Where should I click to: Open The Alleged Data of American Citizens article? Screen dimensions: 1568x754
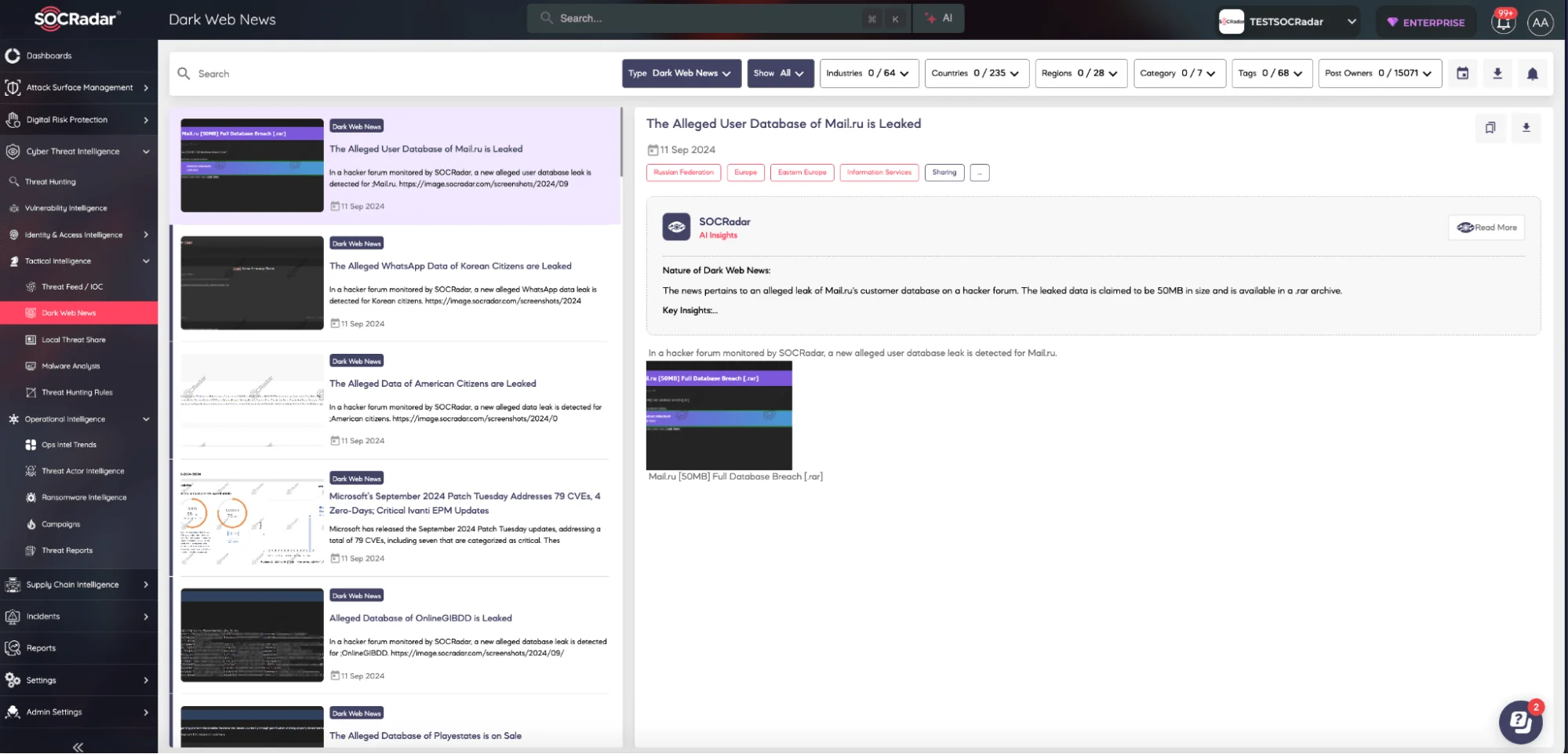click(433, 384)
